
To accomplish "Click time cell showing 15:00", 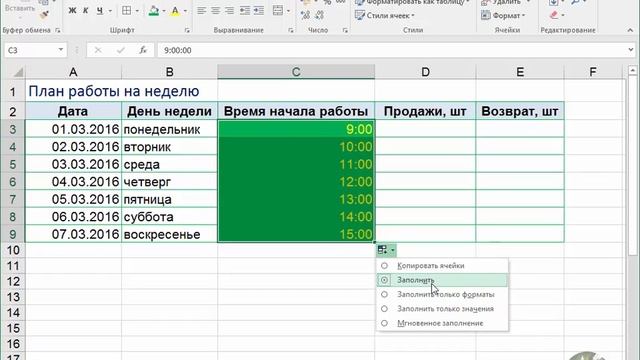I will [296, 234].
